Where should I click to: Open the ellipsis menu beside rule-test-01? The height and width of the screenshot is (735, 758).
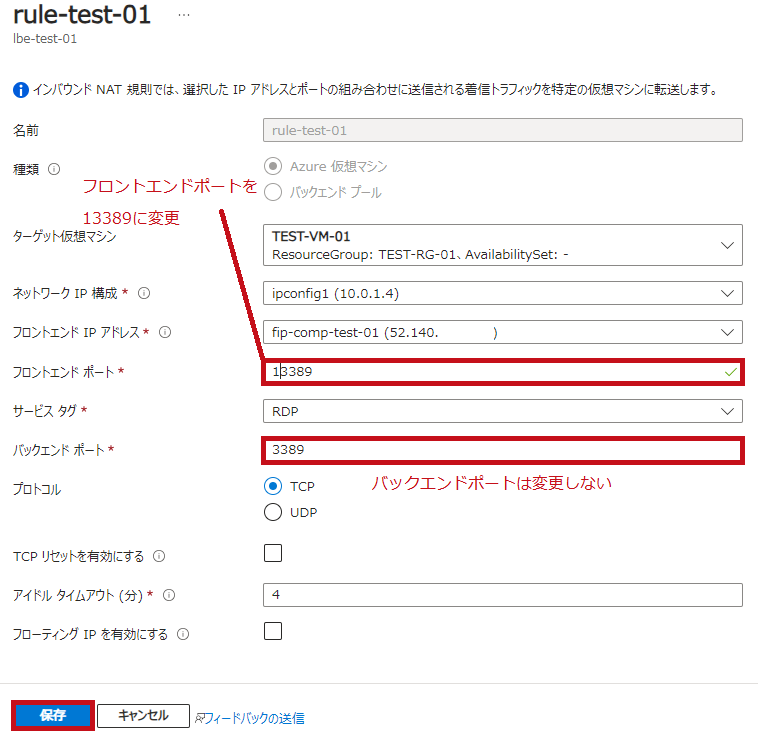[184, 15]
